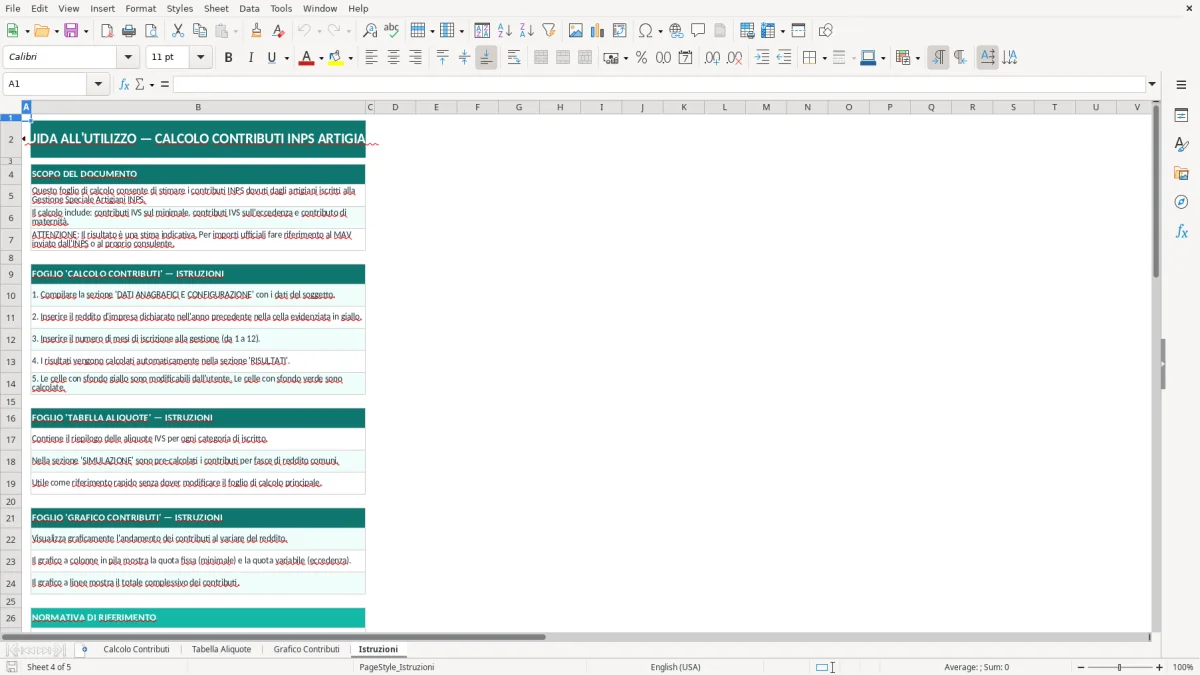Cut the selection with scissors icon
The image size is (1200, 675).
(x=178, y=31)
